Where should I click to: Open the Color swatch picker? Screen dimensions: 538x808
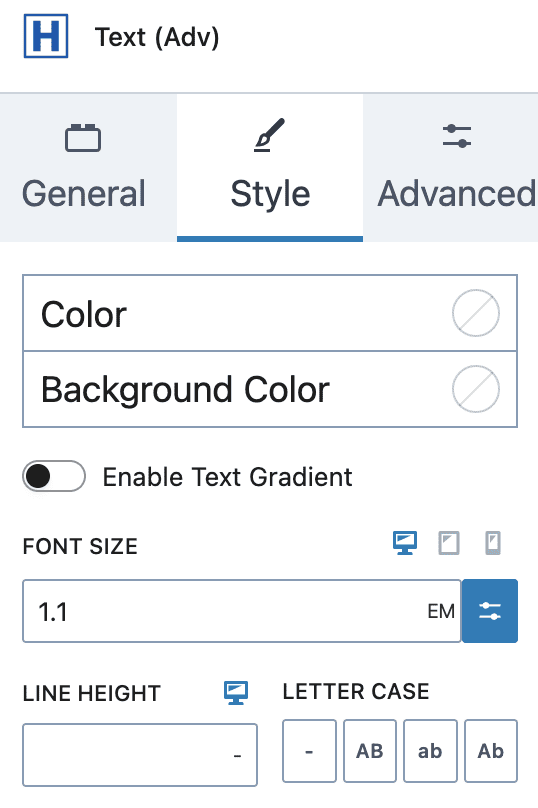coord(476,313)
